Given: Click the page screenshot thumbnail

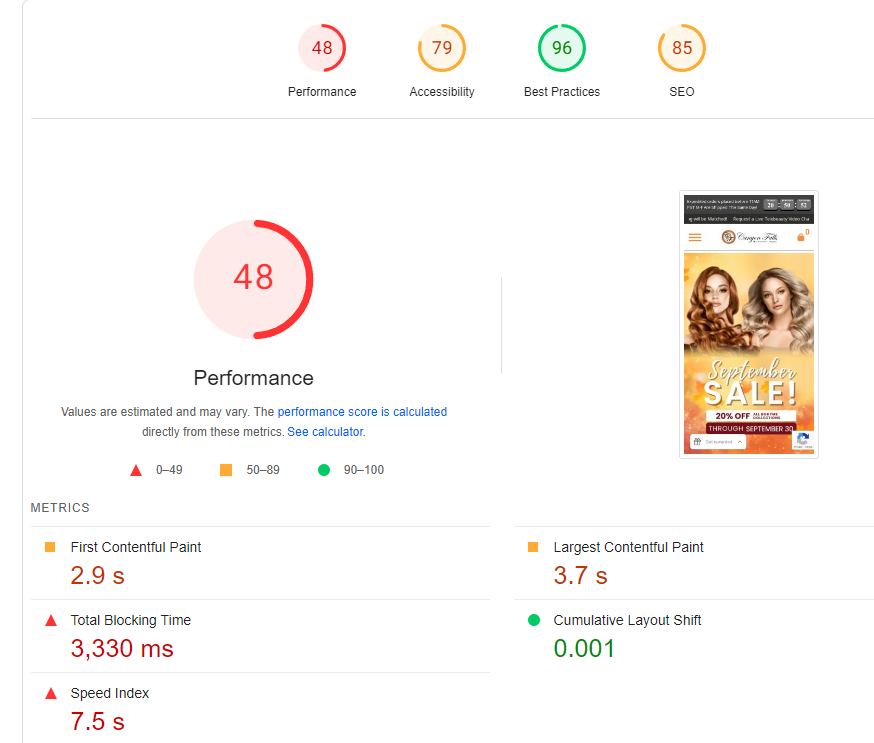Looking at the screenshot, I should [x=749, y=324].
